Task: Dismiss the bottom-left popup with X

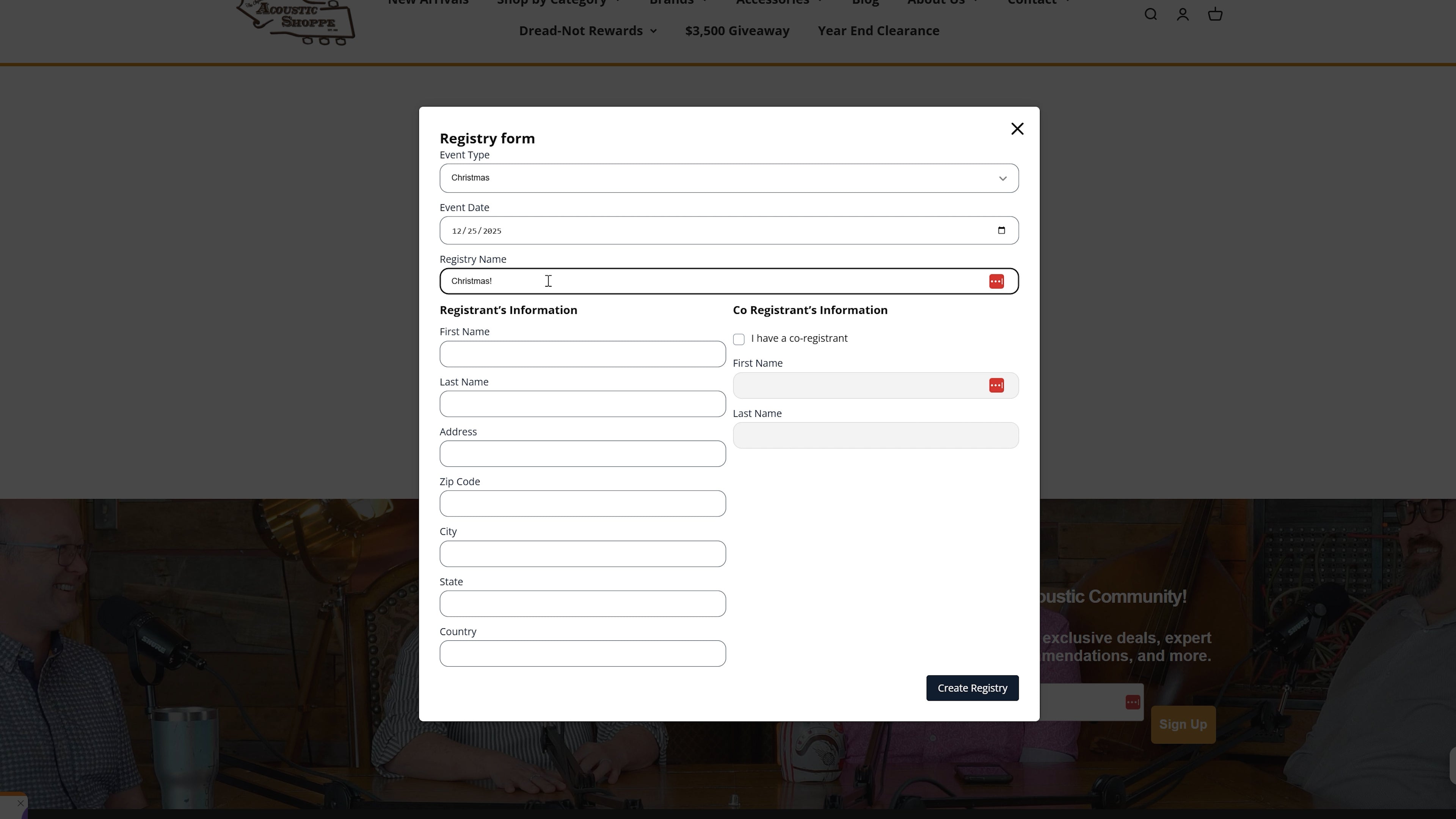Action: [x=20, y=803]
